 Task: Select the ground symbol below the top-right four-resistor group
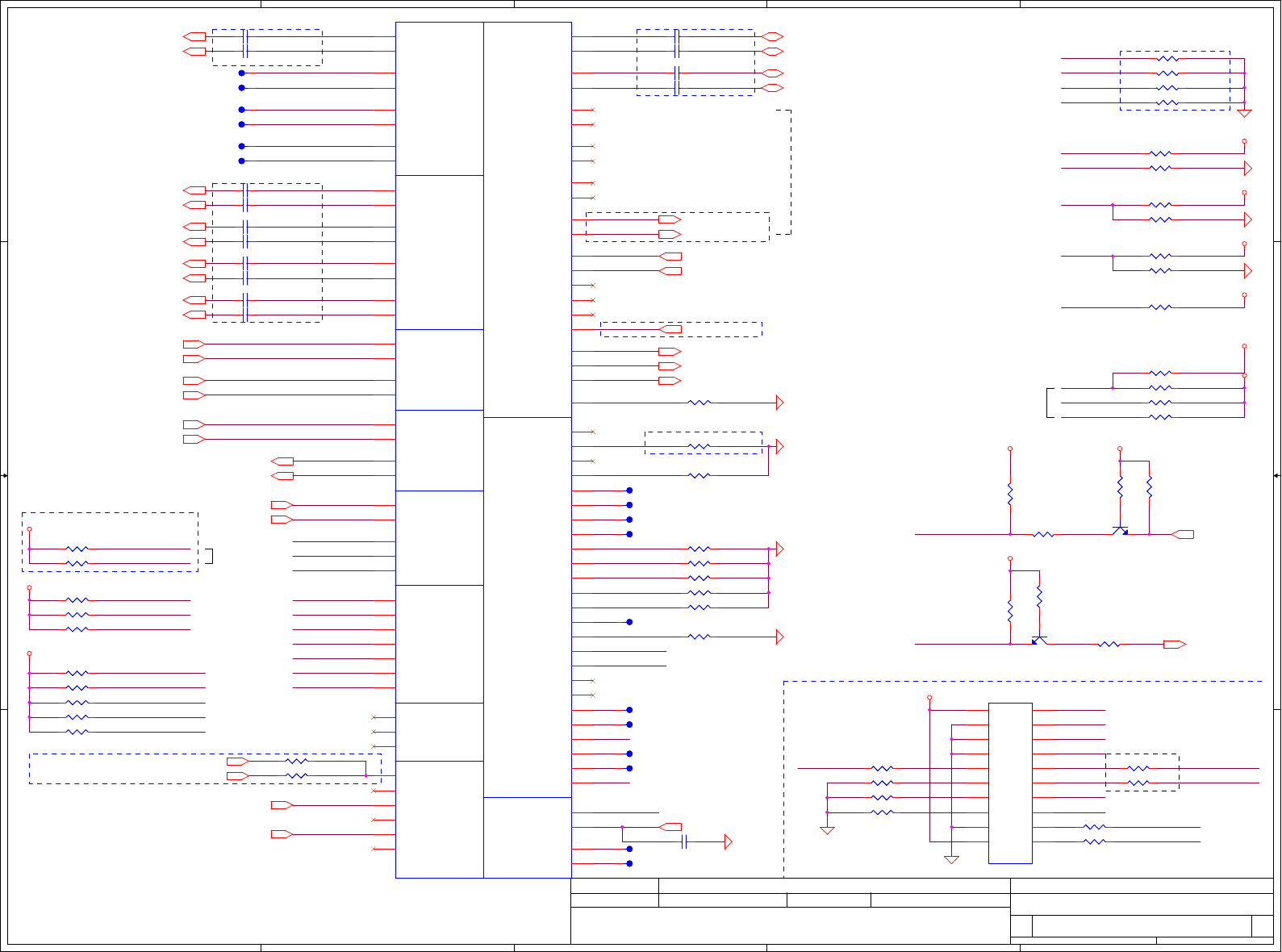coord(1244,113)
